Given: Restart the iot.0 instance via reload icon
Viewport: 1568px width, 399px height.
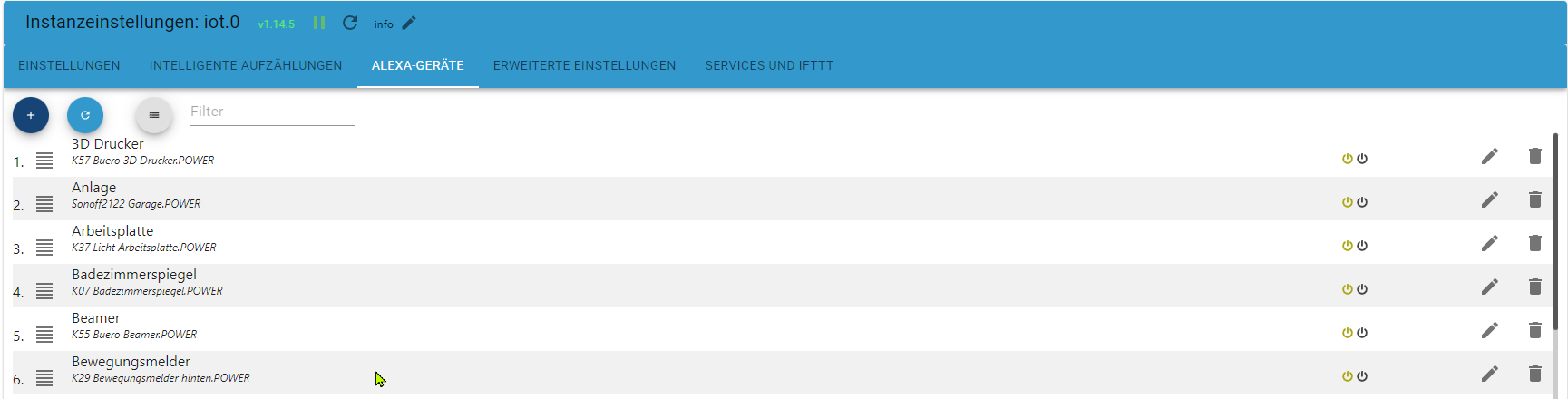Looking at the screenshot, I should (x=350, y=23).
